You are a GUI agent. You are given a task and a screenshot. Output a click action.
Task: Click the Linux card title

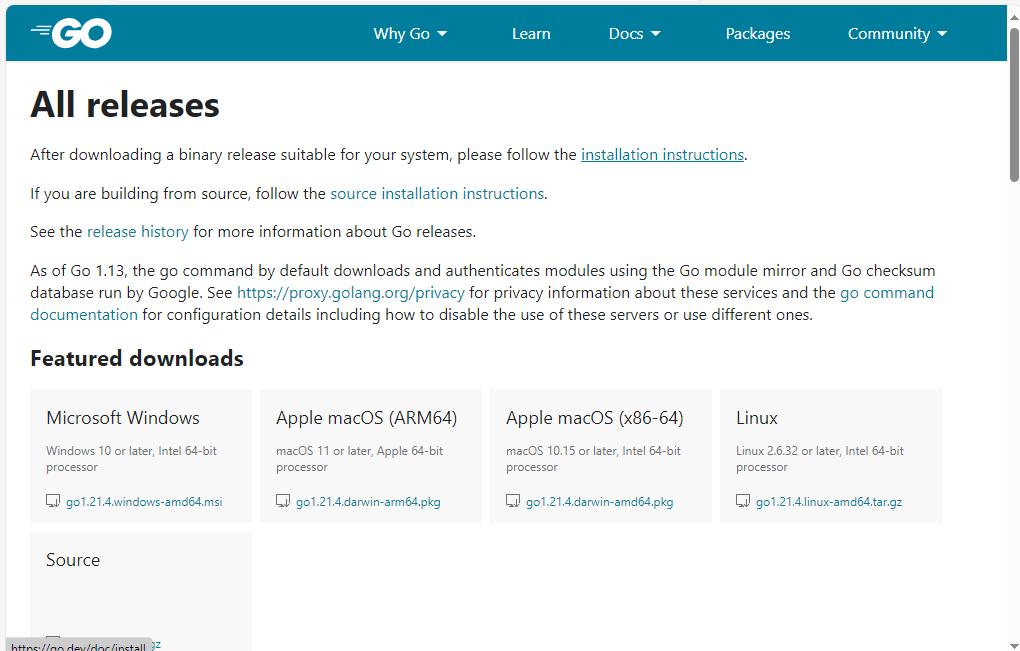tap(757, 418)
